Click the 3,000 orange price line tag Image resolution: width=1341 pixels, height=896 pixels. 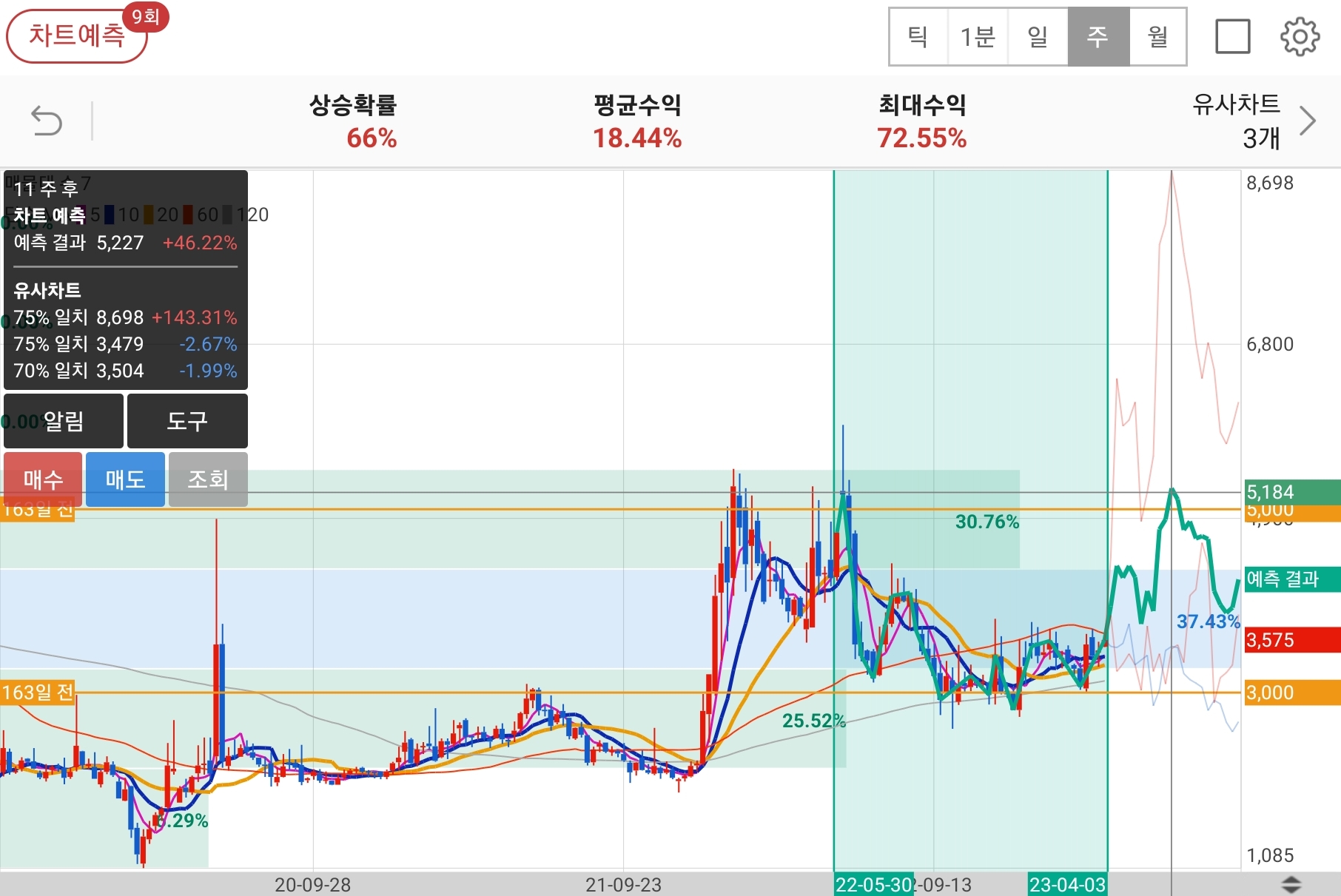pyautogui.click(x=1292, y=693)
